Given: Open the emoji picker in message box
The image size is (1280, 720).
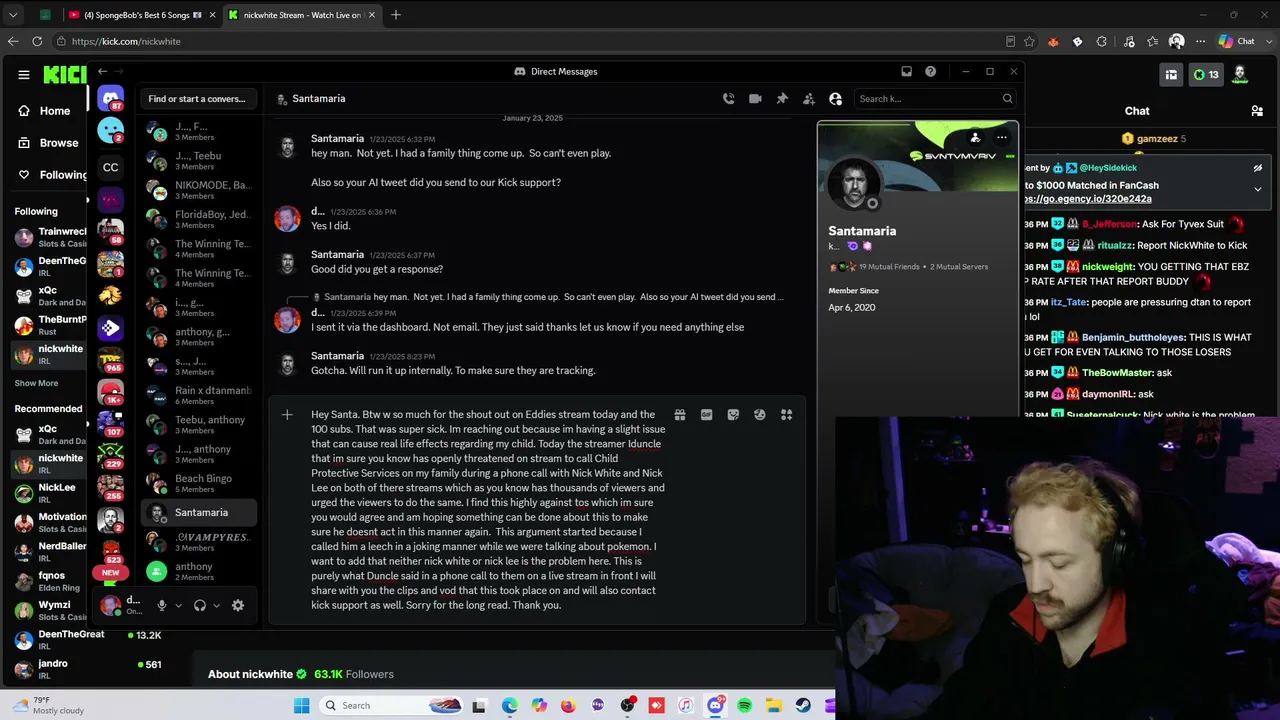Looking at the screenshot, I should (x=760, y=415).
